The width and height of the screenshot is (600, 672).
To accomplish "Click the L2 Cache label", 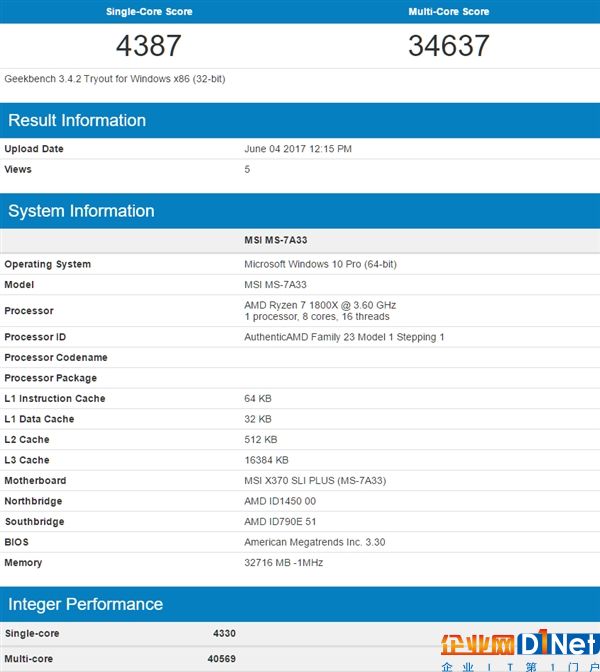I will click(x=27, y=440).
